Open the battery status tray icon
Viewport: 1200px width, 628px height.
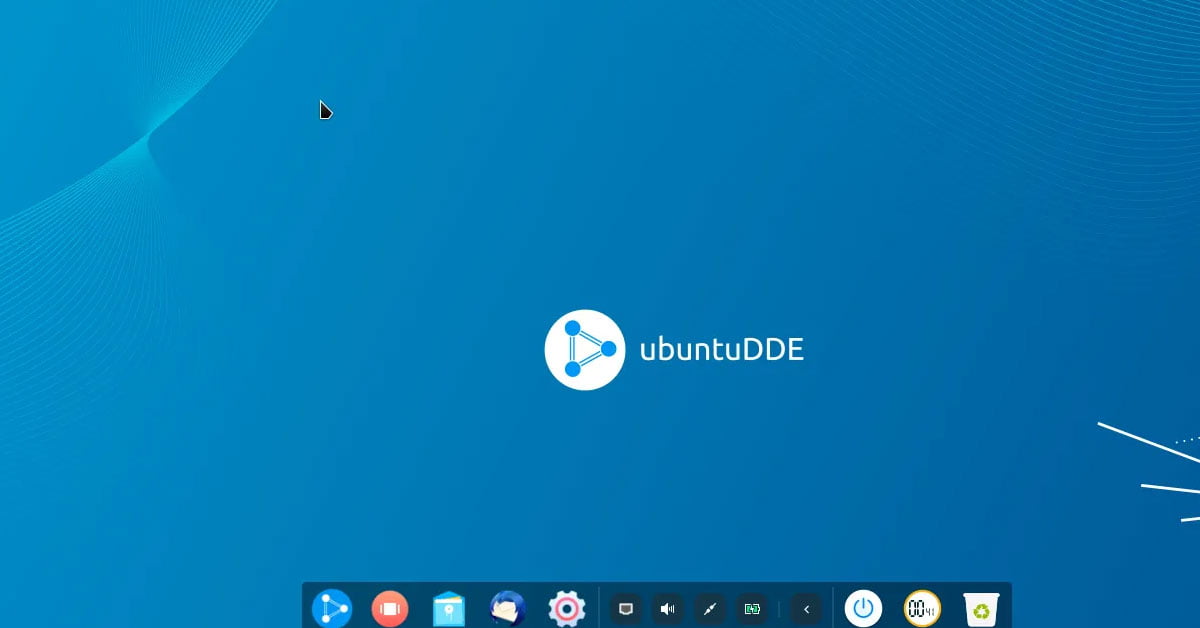click(x=752, y=608)
